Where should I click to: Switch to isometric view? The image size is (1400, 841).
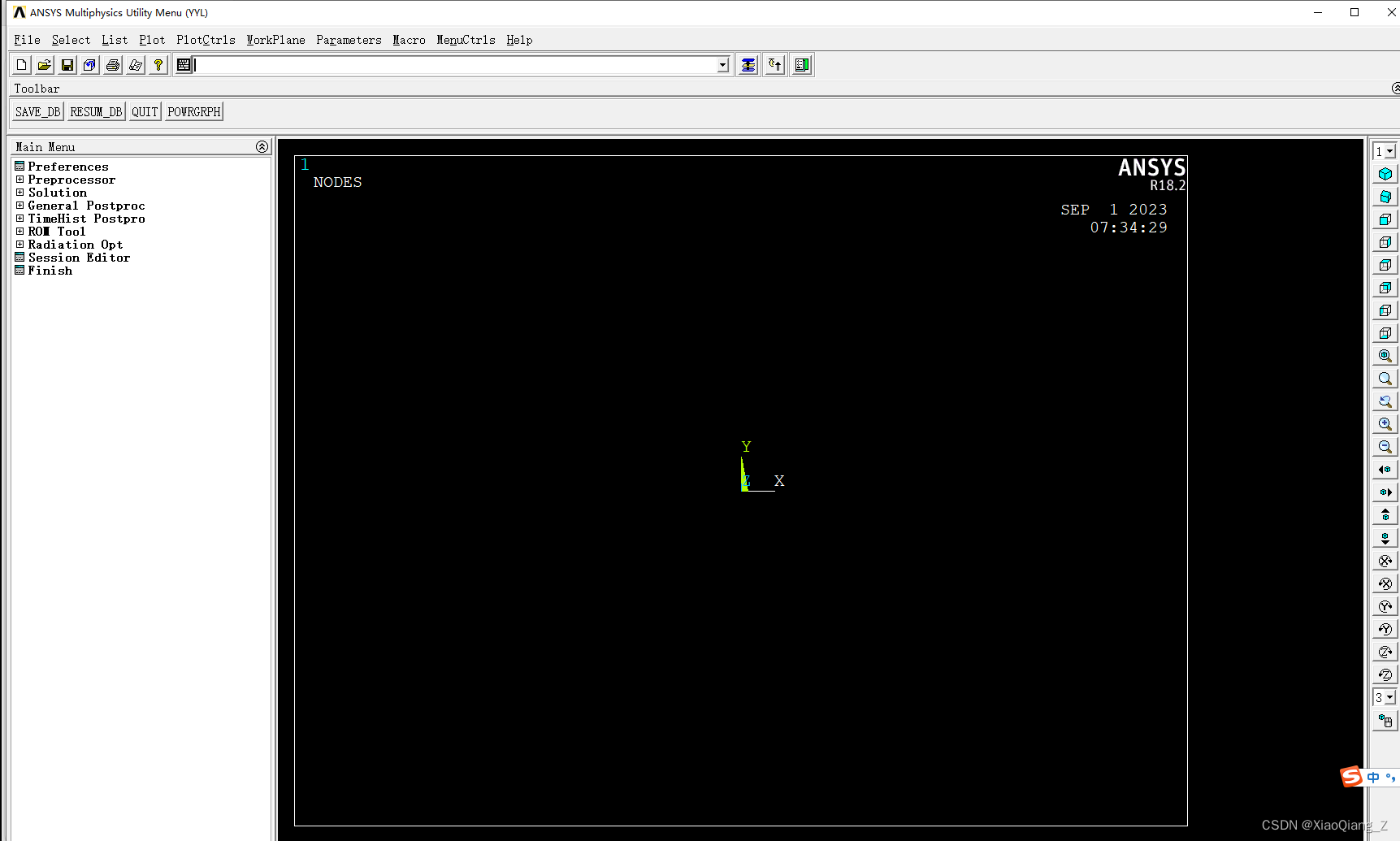coord(1385,174)
